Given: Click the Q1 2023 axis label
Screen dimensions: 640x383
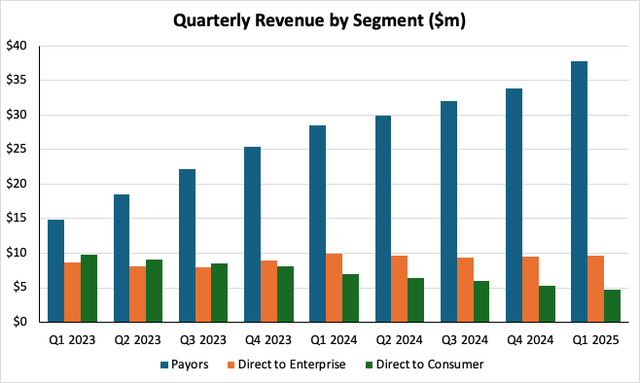Looking at the screenshot, I should click(72, 340).
